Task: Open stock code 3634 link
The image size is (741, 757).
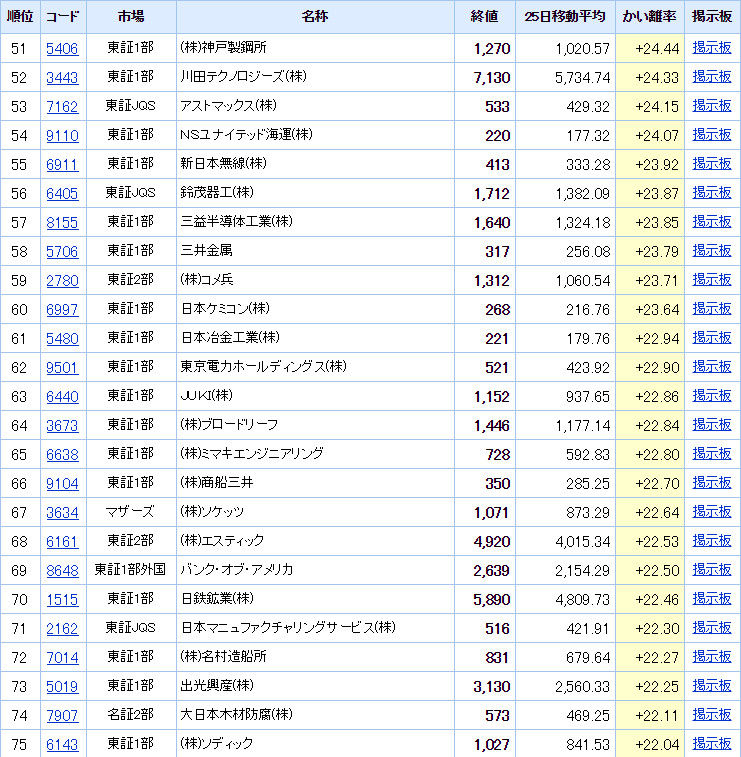Action: tap(62, 513)
